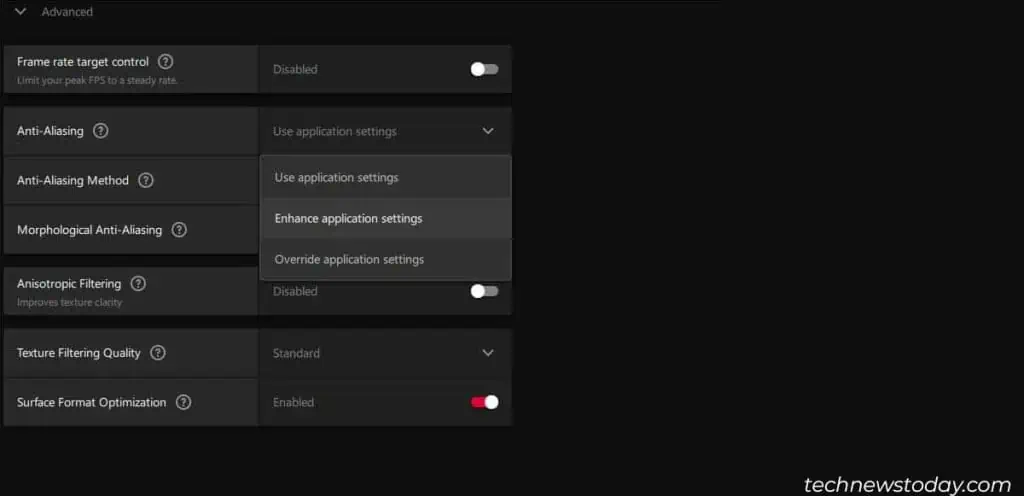Open Frame rate target control help icon
Viewport: 1024px width, 496px height.
coord(166,62)
